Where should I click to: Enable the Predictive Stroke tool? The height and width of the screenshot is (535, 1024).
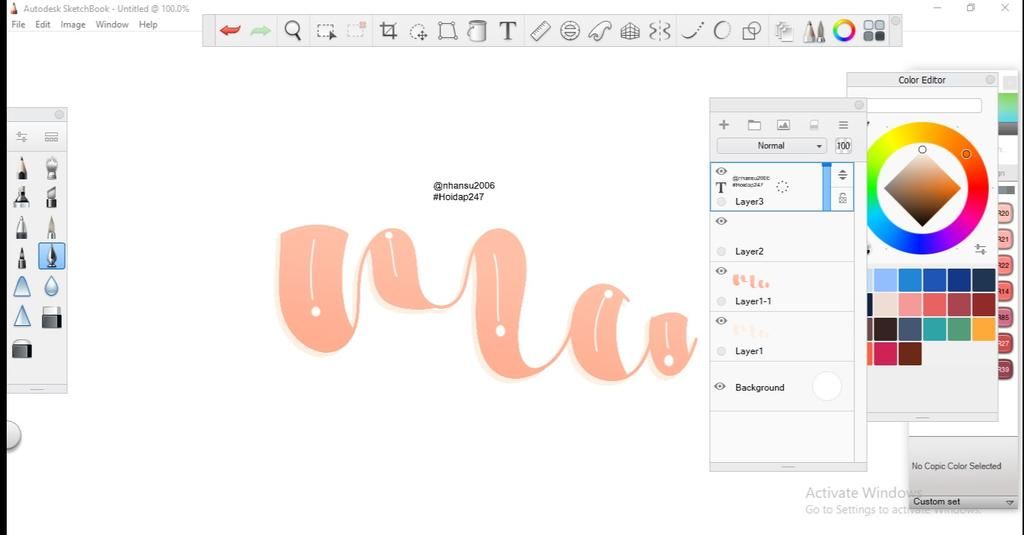[x=722, y=31]
